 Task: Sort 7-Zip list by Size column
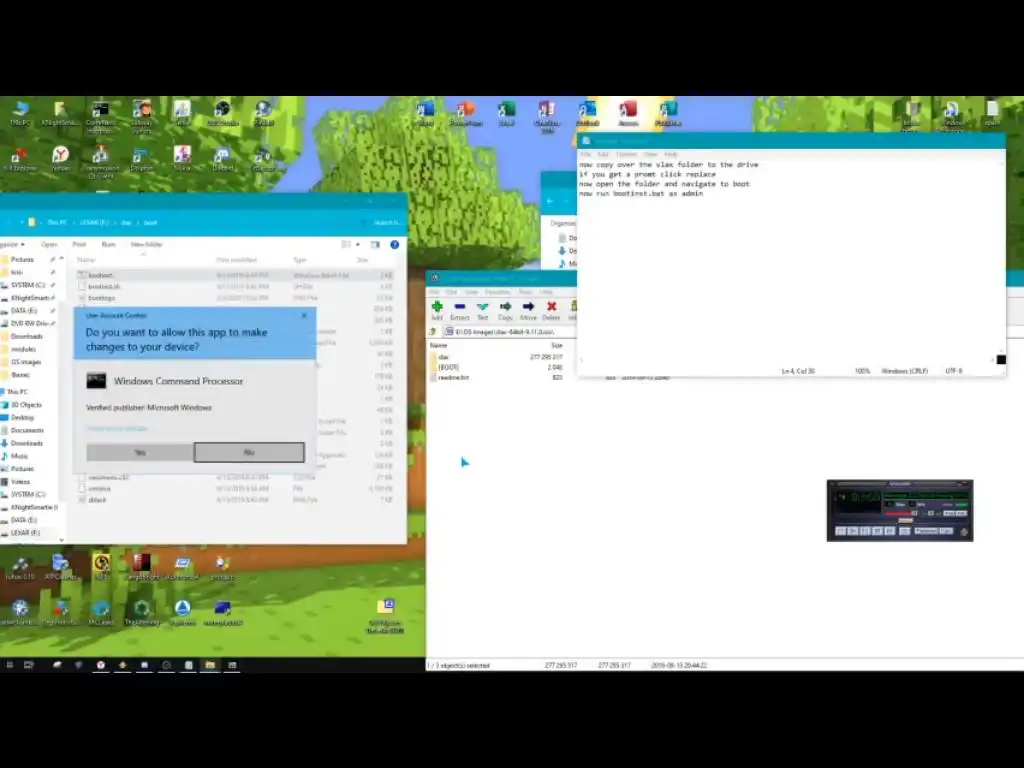coord(557,345)
